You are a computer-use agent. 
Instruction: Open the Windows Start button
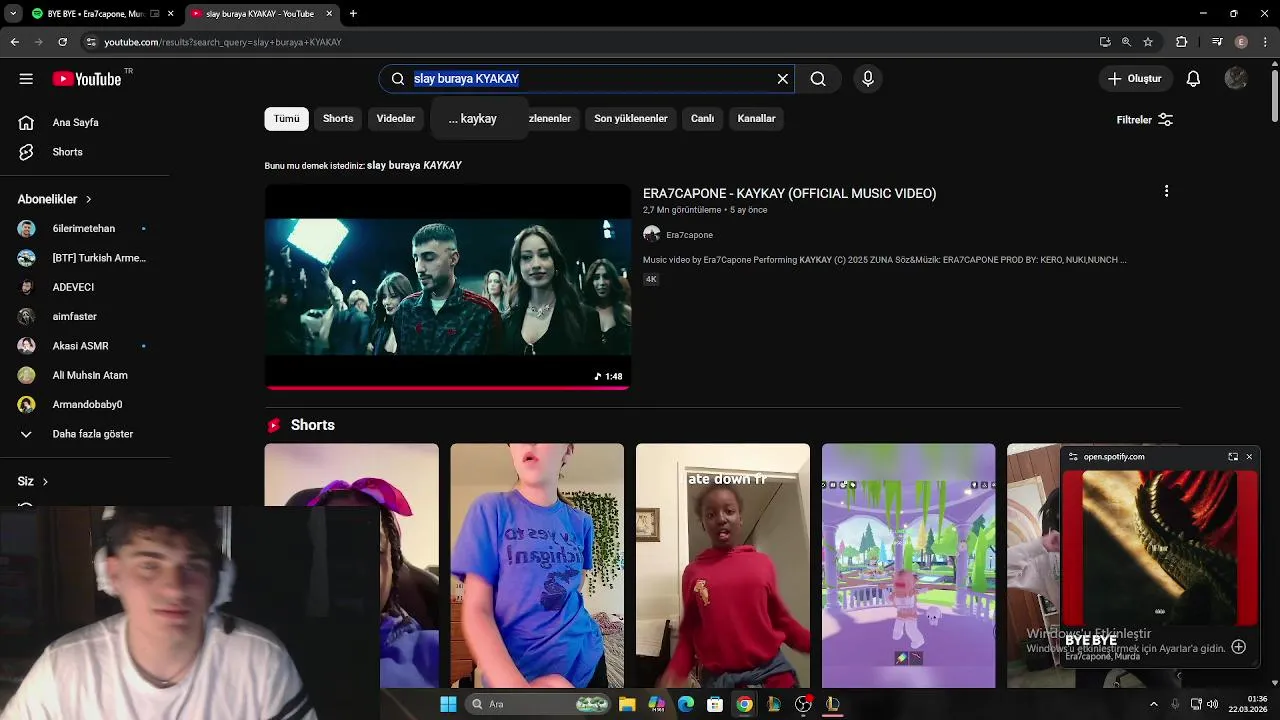click(448, 704)
